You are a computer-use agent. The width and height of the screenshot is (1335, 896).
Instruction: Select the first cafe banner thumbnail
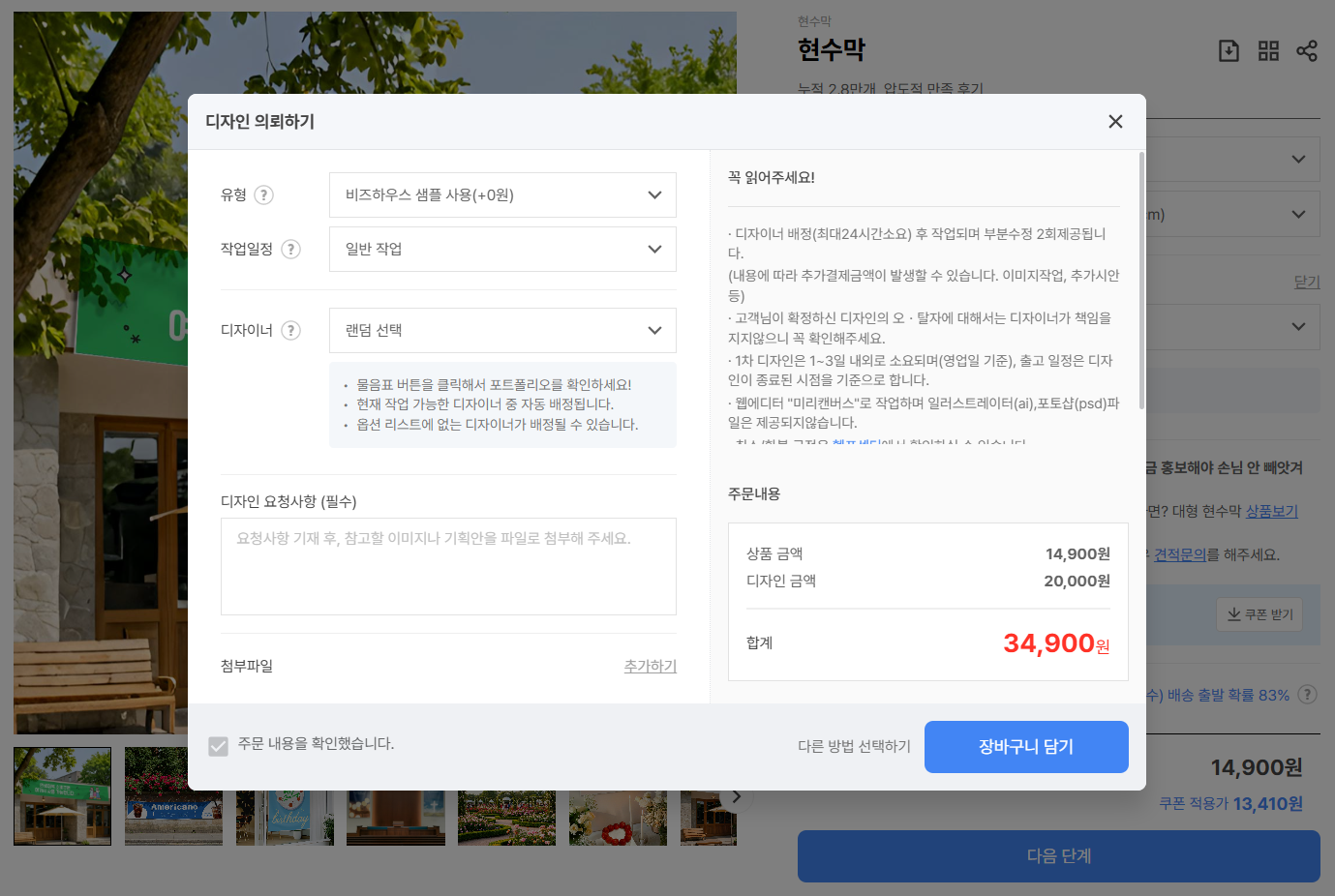tap(62, 796)
